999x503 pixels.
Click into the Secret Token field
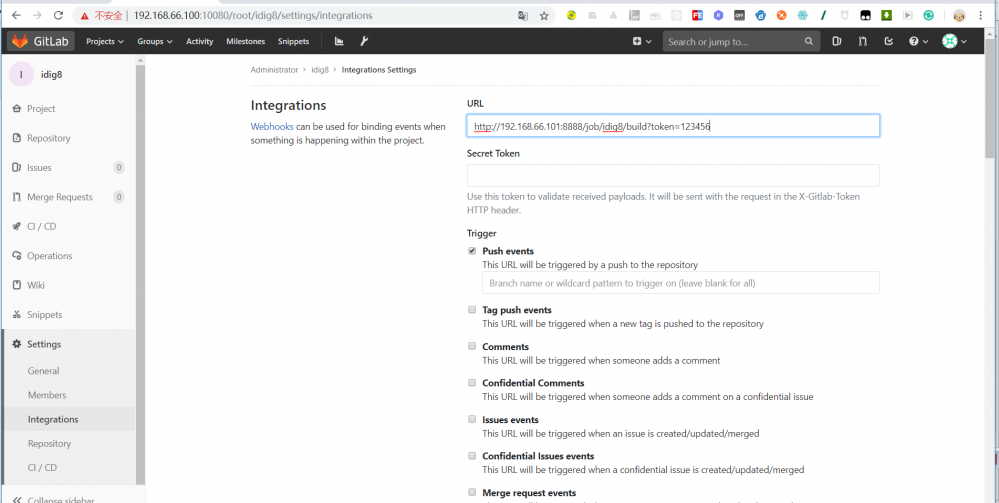[672, 175]
